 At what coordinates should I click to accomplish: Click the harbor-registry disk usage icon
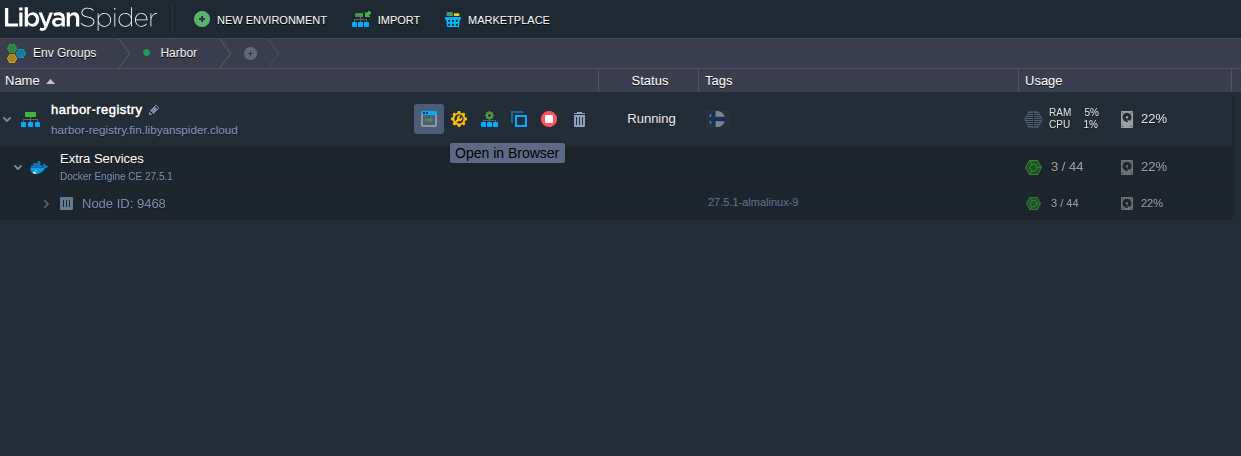1128,119
